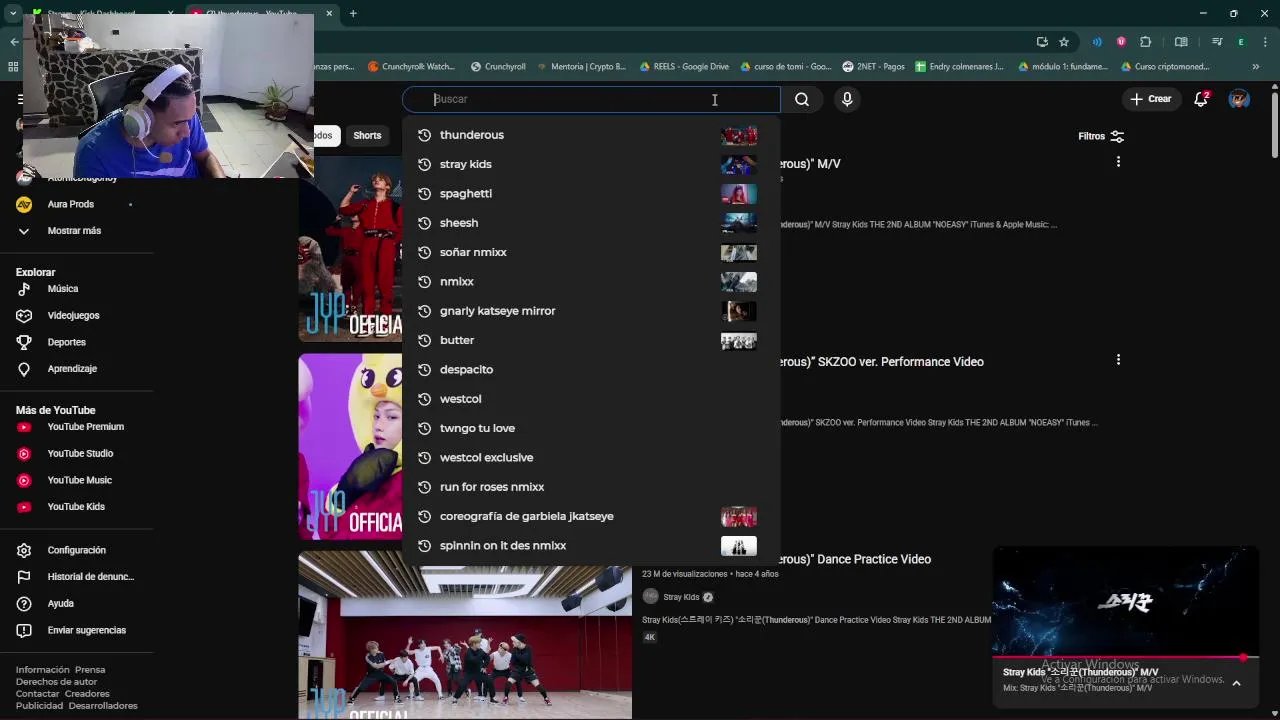Click the magnifier search button

click(x=802, y=99)
